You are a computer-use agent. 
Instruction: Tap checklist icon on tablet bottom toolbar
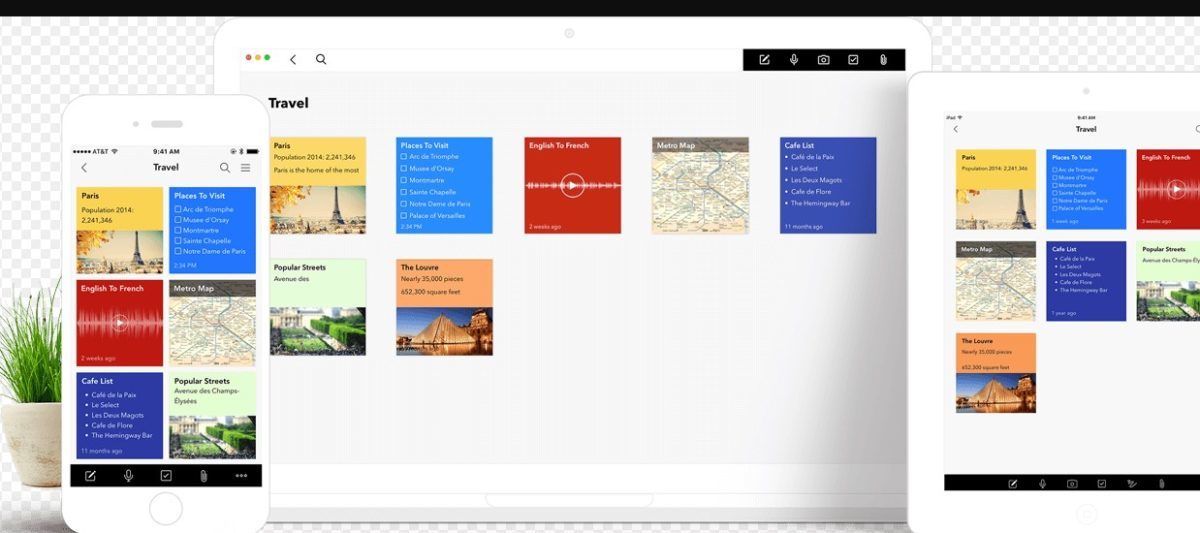pos(1101,483)
